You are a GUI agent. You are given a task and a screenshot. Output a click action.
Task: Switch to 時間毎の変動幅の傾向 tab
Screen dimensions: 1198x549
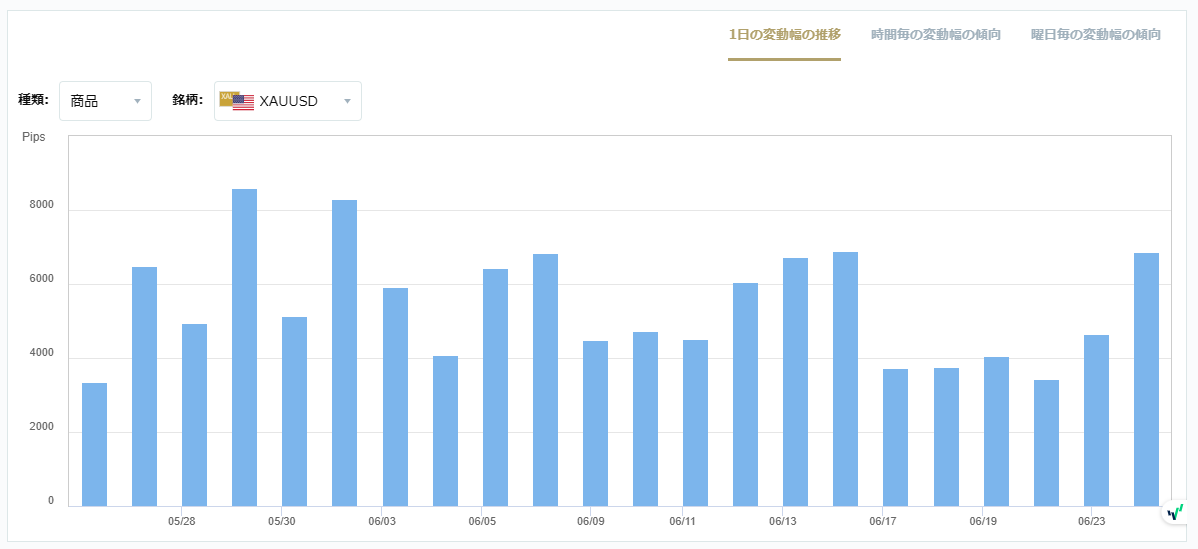click(x=936, y=34)
